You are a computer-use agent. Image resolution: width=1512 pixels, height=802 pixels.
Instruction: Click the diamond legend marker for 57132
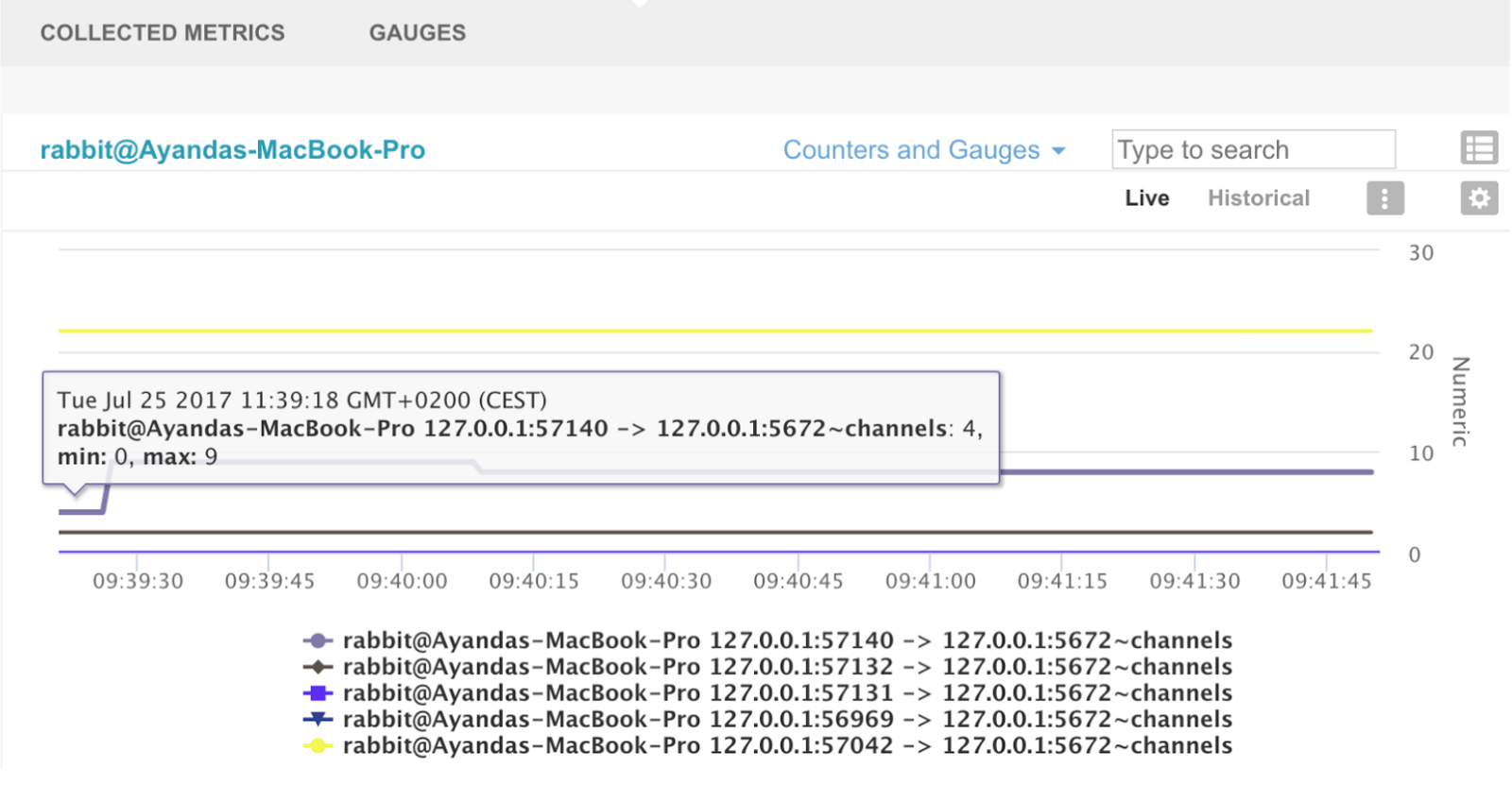pyautogui.click(x=318, y=667)
